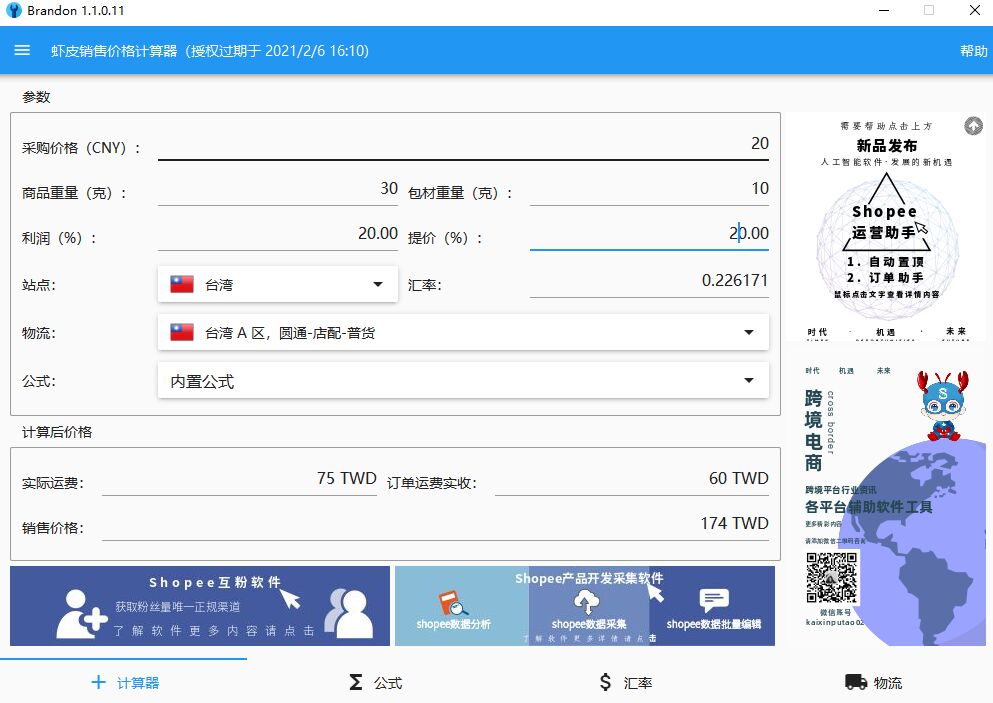This screenshot has width=993, height=703.
Task: Open the Shopee互粉软件 banner
Action: tap(200, 606)
